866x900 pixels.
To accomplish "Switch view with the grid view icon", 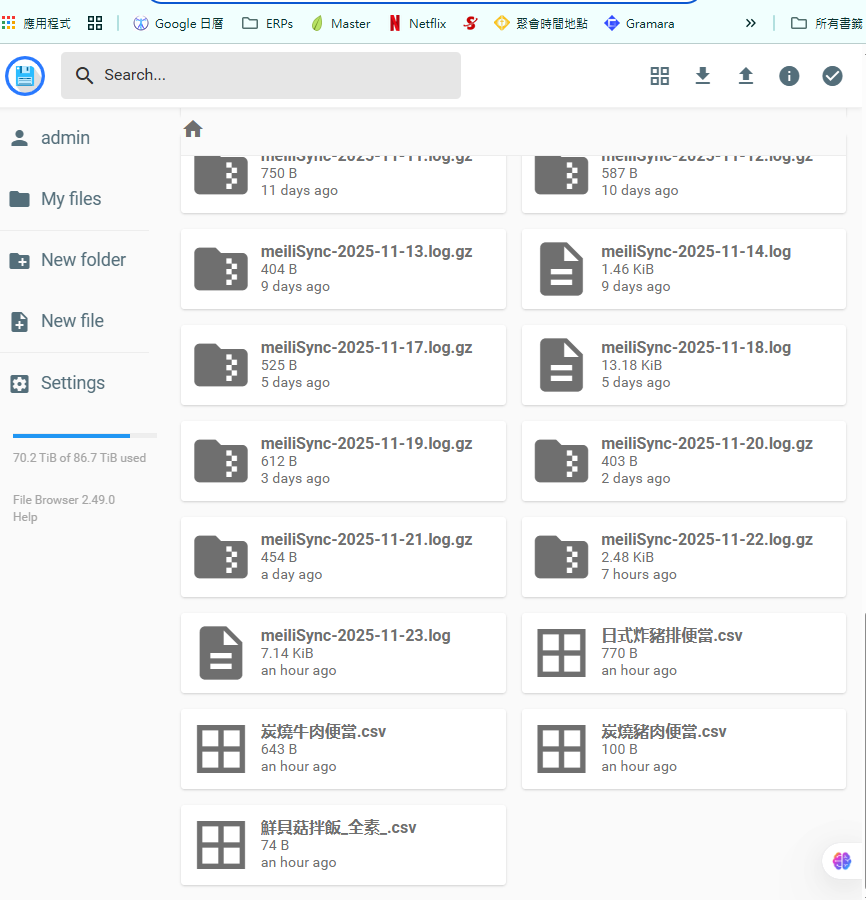I will point(659,76).
